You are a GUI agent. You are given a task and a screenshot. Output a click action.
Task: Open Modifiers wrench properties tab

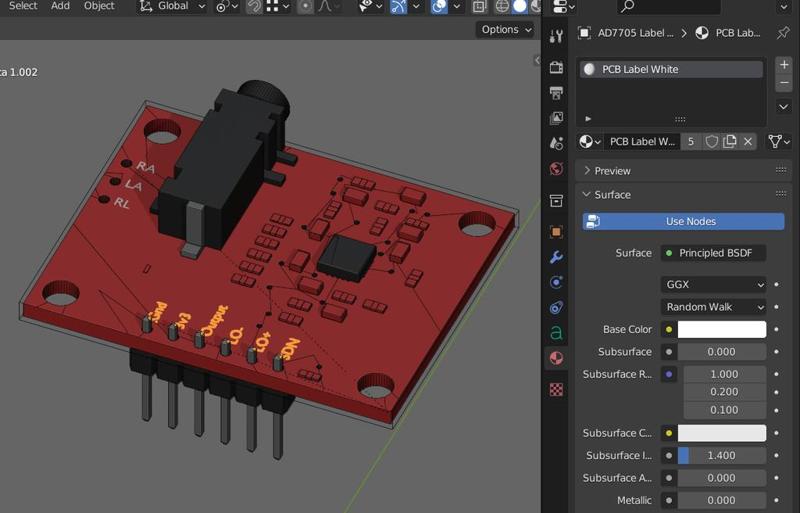coord(556,257)
